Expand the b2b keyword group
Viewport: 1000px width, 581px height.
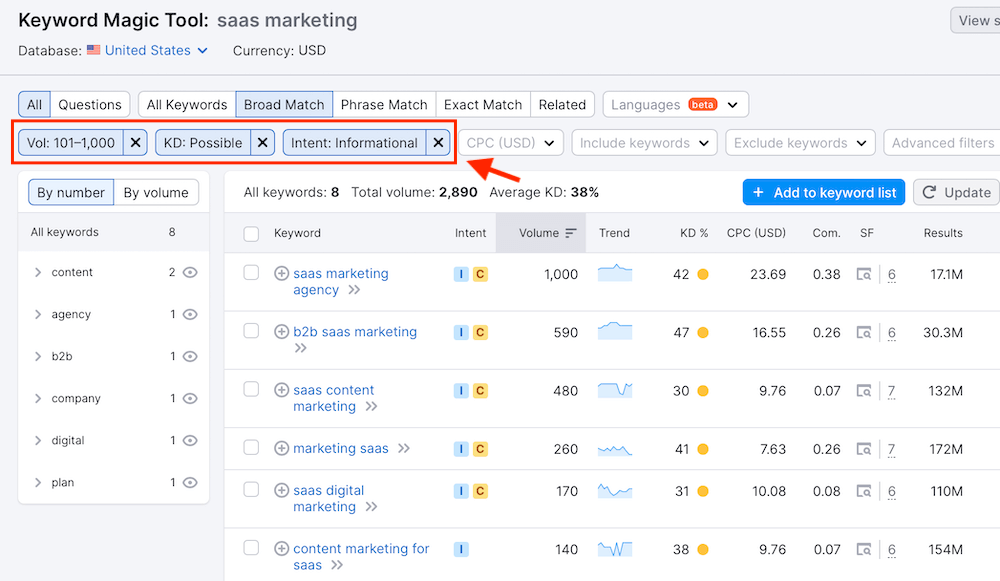38,356
